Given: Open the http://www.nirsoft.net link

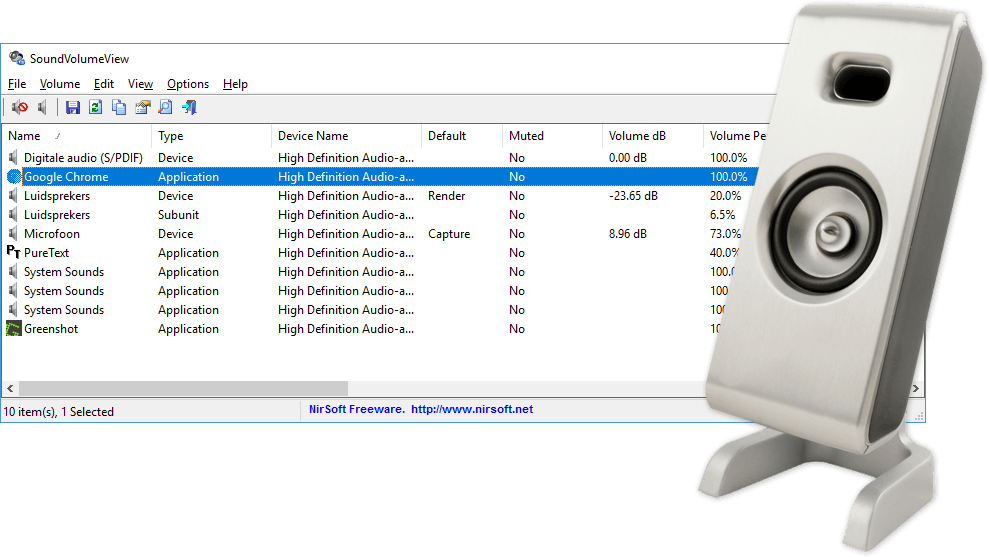Looking at the screenshot, I should pos(472,409).
